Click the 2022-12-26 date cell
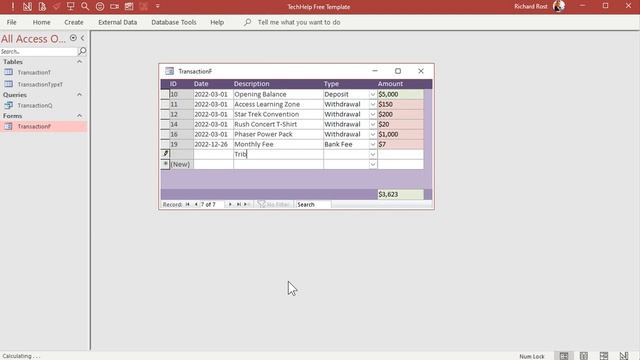Screen dimensions: 640x360 tap(213, 144)
